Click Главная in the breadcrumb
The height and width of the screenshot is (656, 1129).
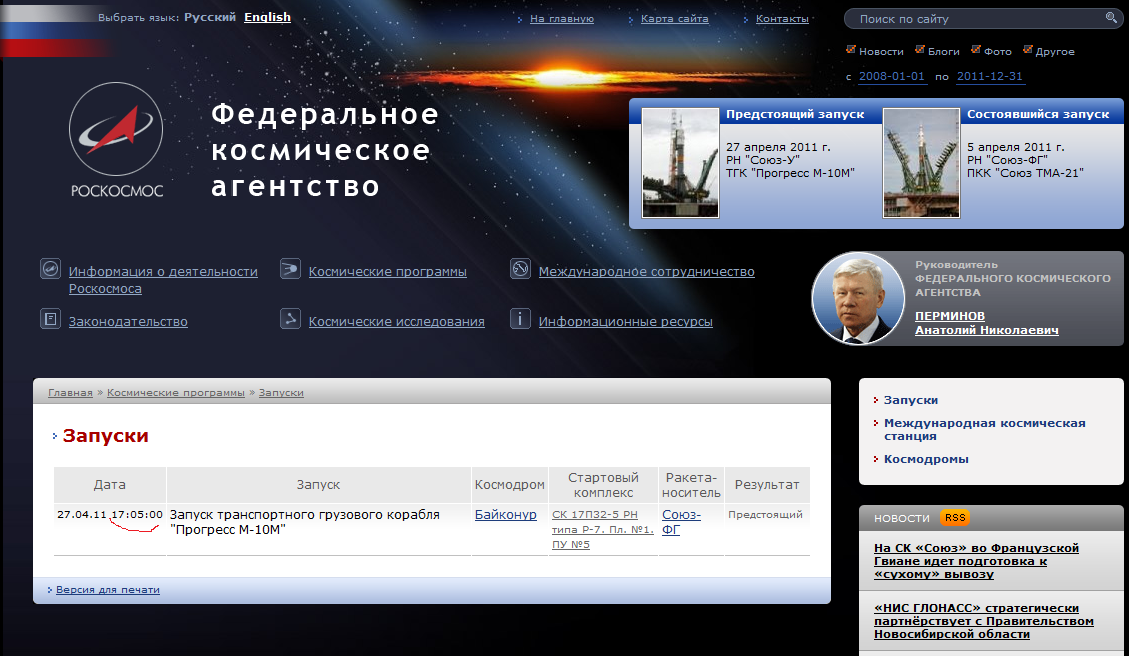(71, 392)
